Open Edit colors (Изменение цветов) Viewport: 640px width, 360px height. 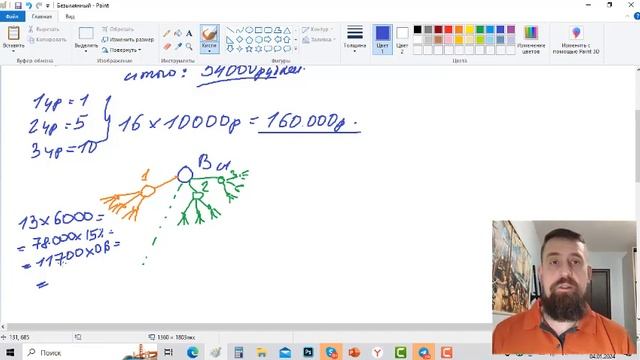coord(531,39)
